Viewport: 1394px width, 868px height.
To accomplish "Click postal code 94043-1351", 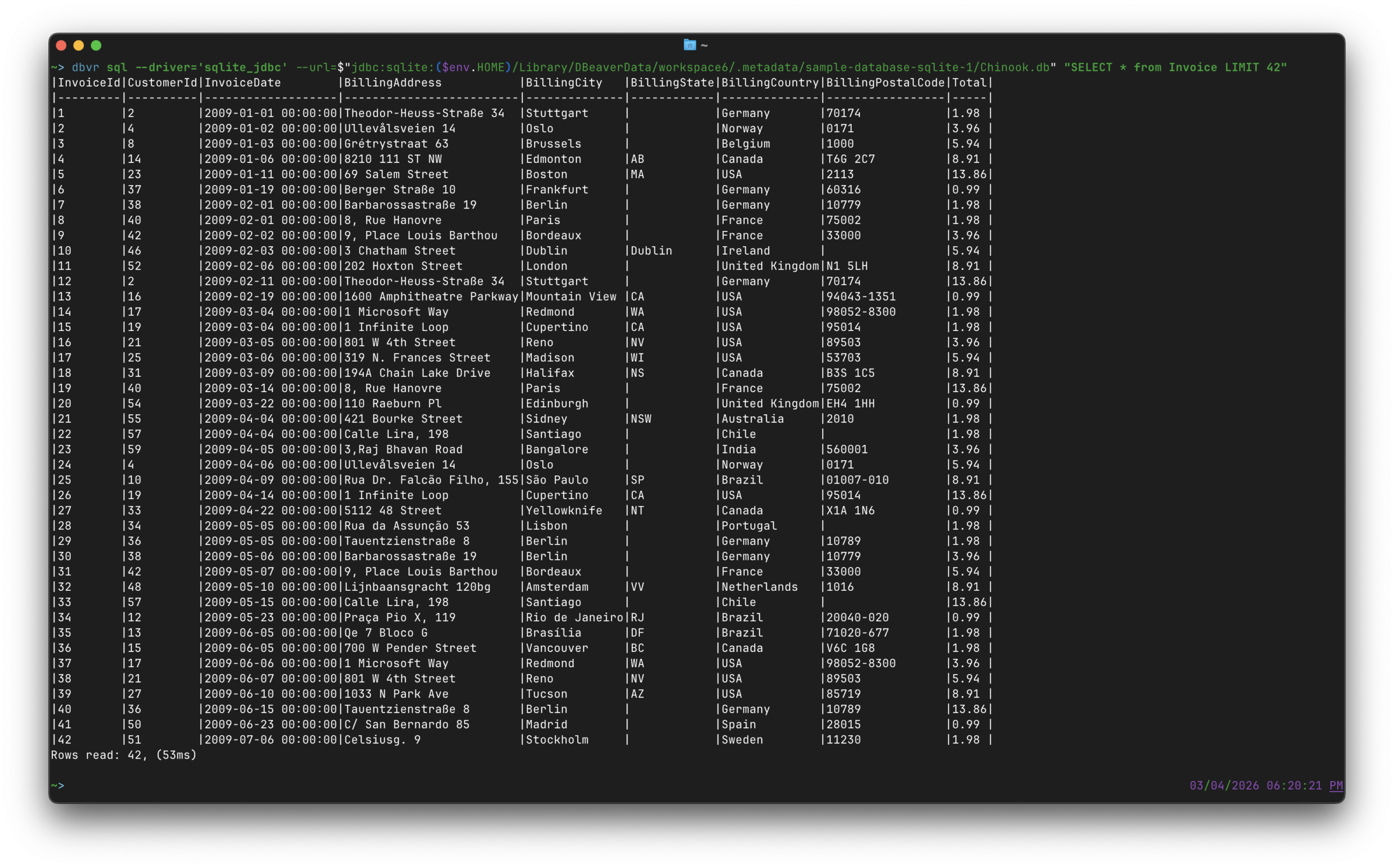I will tap(860, 297).
